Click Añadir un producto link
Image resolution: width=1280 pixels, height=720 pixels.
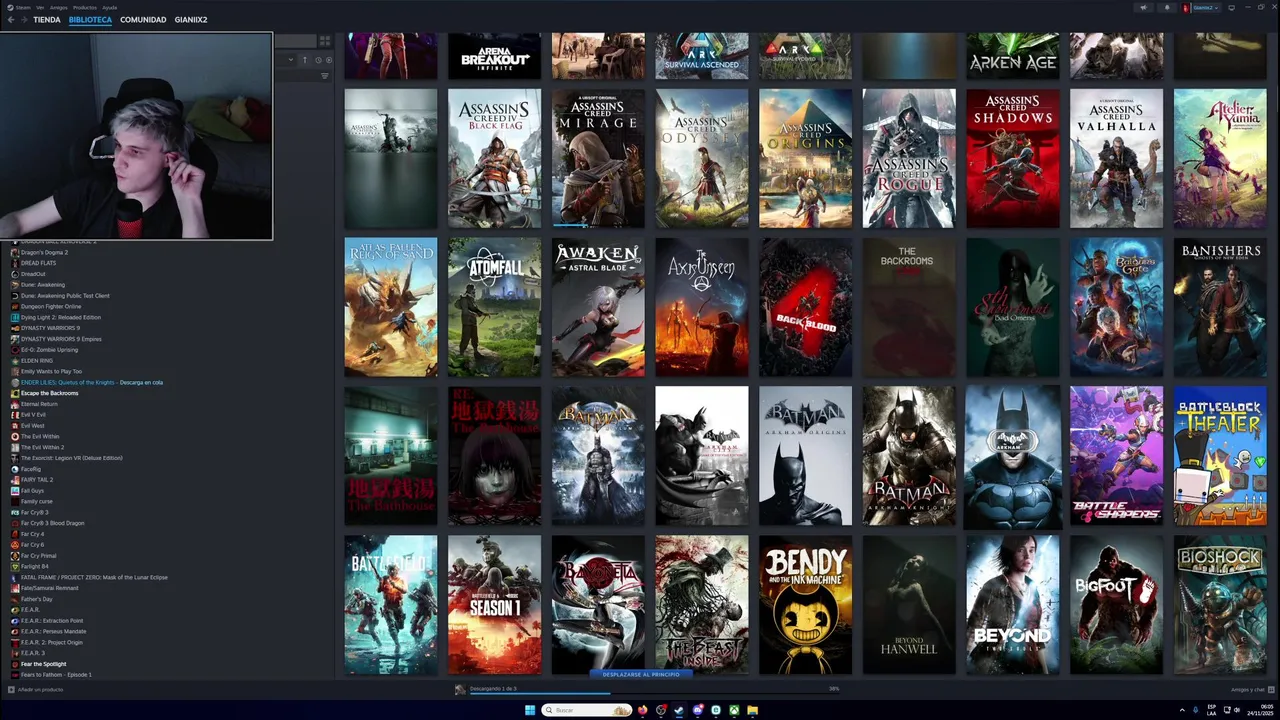[x=40, y=689]
